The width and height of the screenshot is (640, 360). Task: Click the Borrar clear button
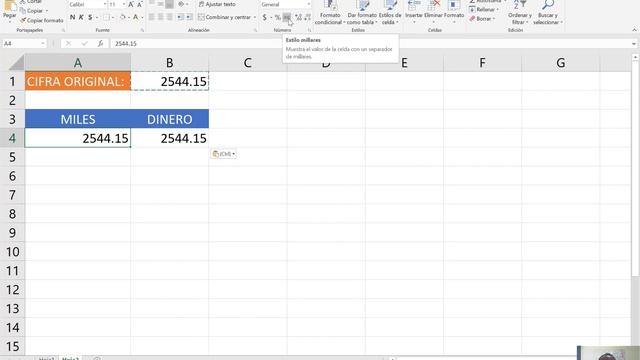click(482, 19)
